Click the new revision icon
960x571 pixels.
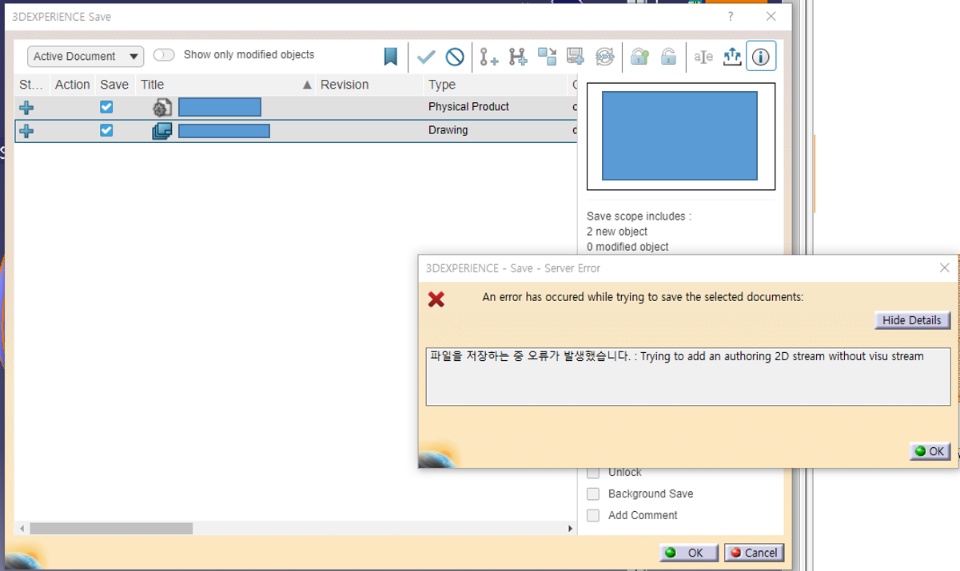(x=488, y=57)
